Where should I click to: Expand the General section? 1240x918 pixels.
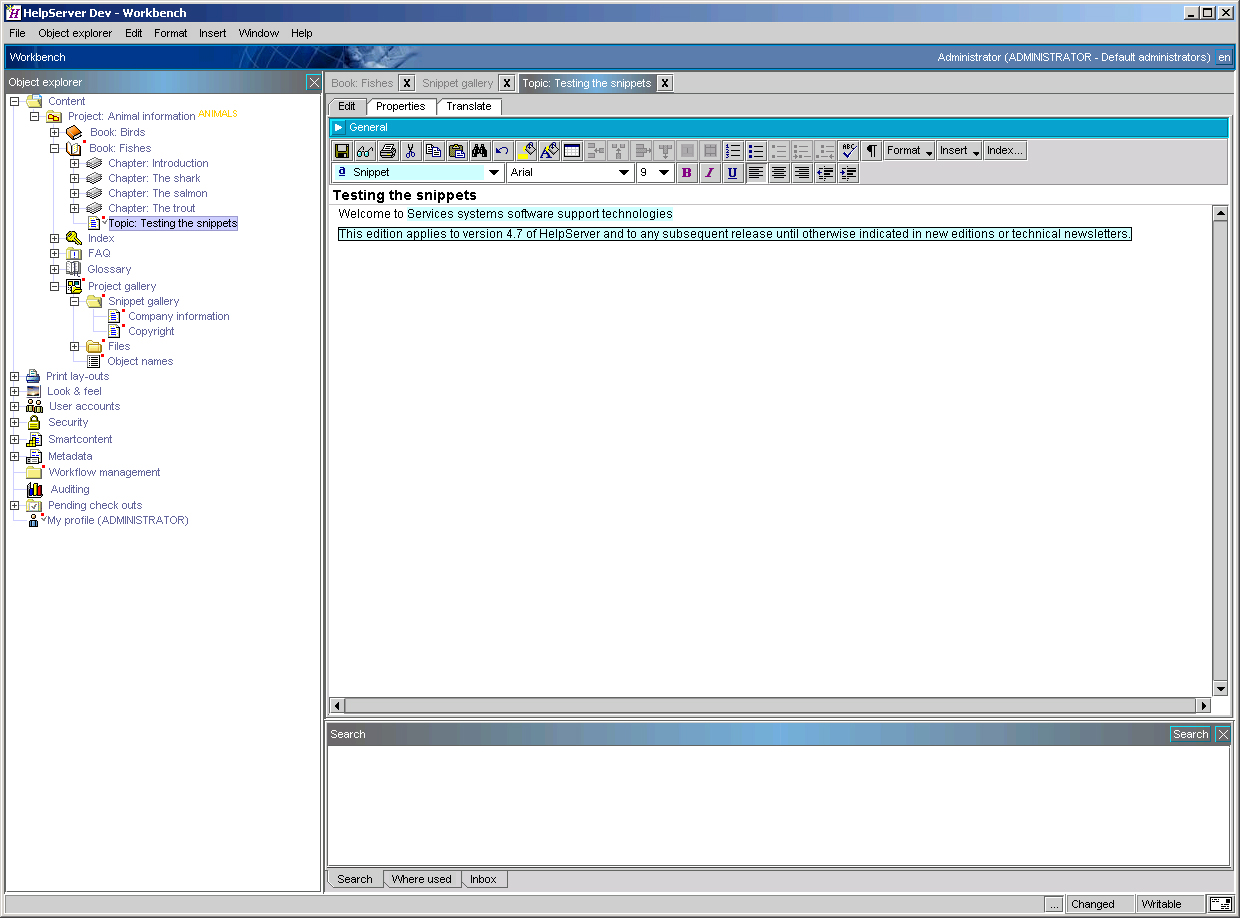tap(339, 128)
